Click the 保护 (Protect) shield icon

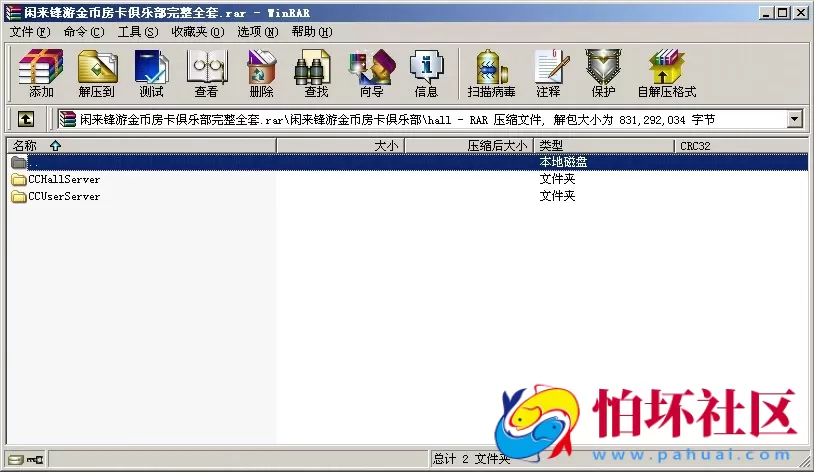[603, 73]
